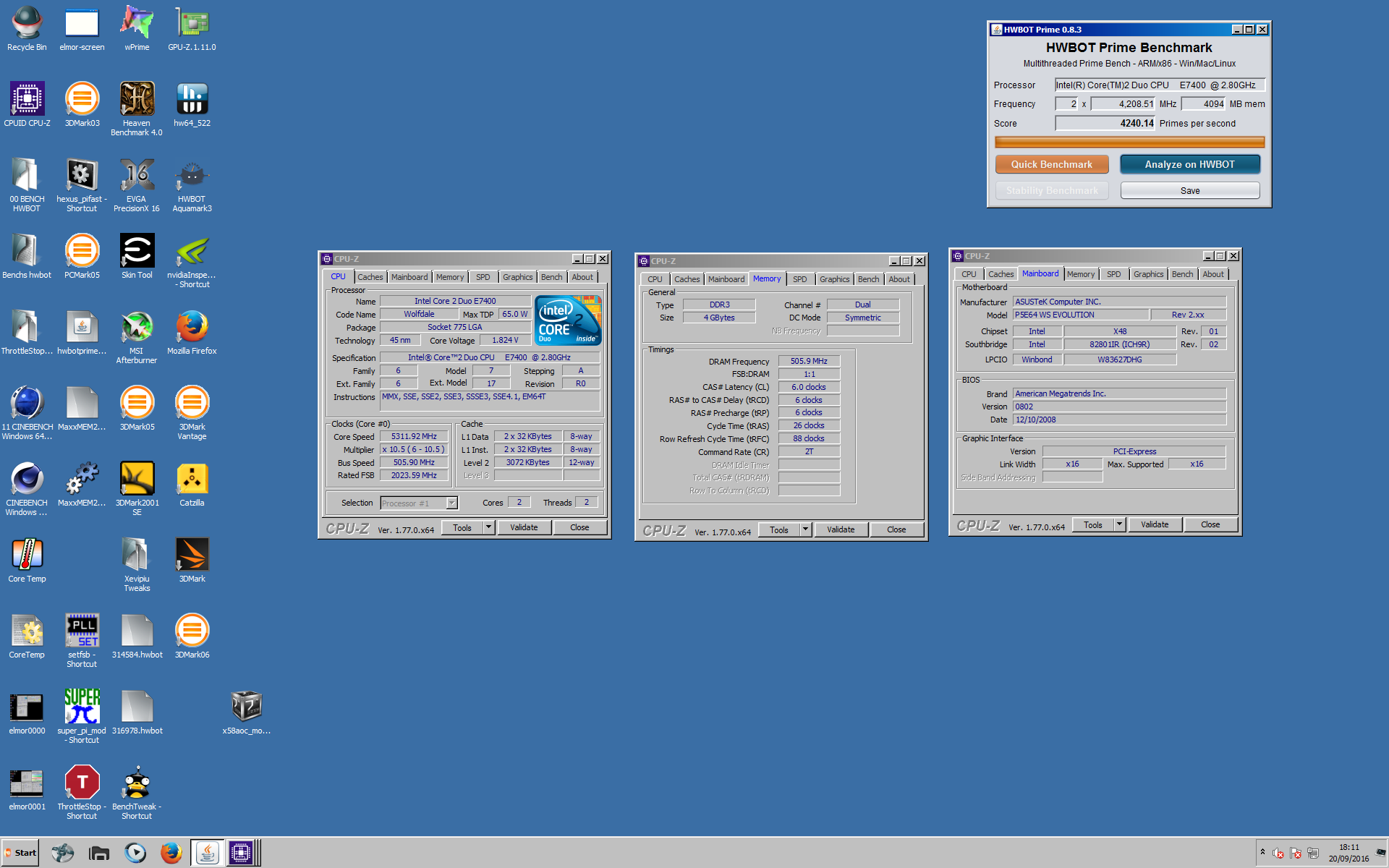Click the Java HWBOT Prime taskbar icon

click(x=208, y=853)
